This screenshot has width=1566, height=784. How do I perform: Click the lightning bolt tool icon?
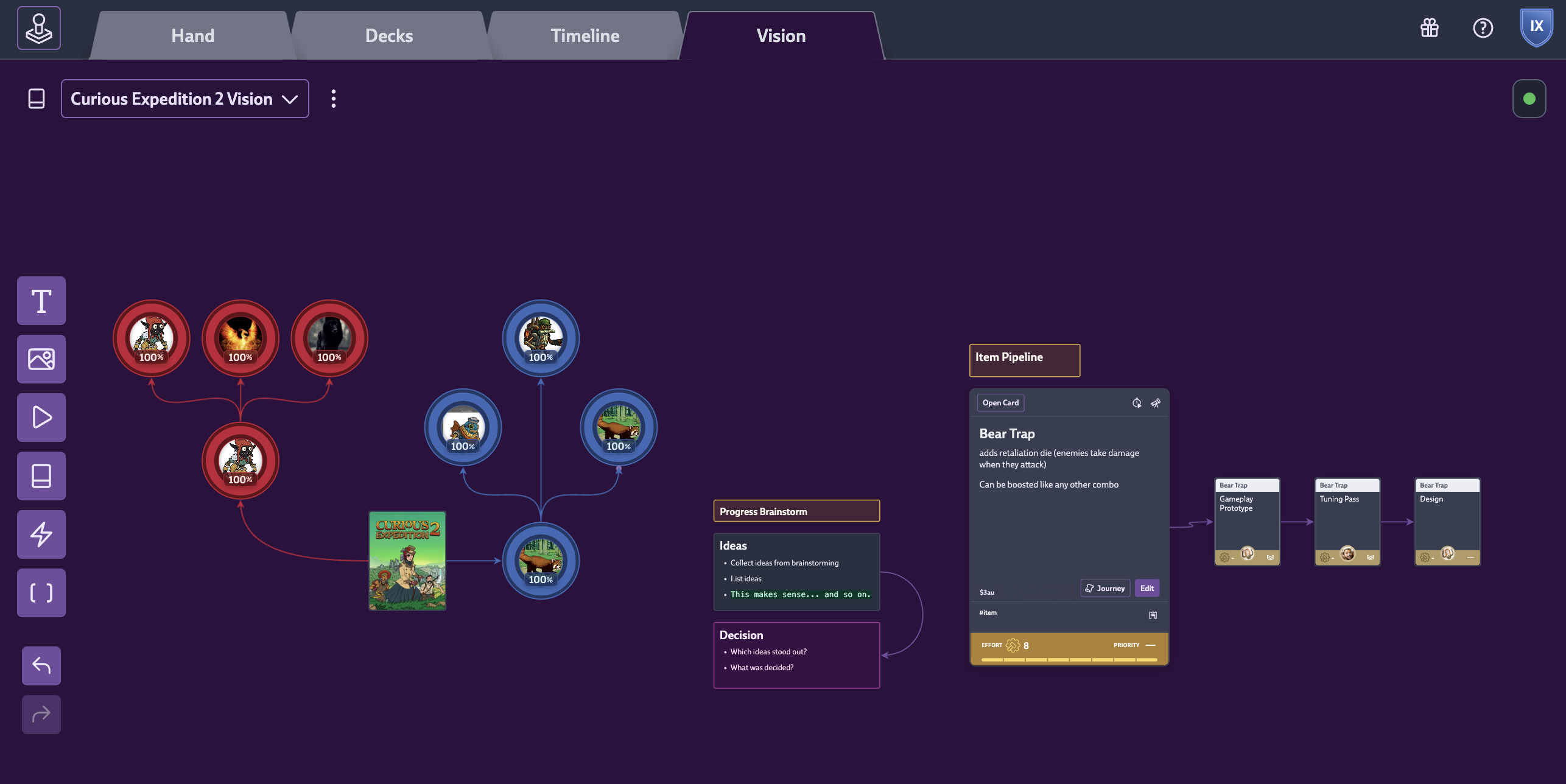pyautogui.click(x=41, y=534)
